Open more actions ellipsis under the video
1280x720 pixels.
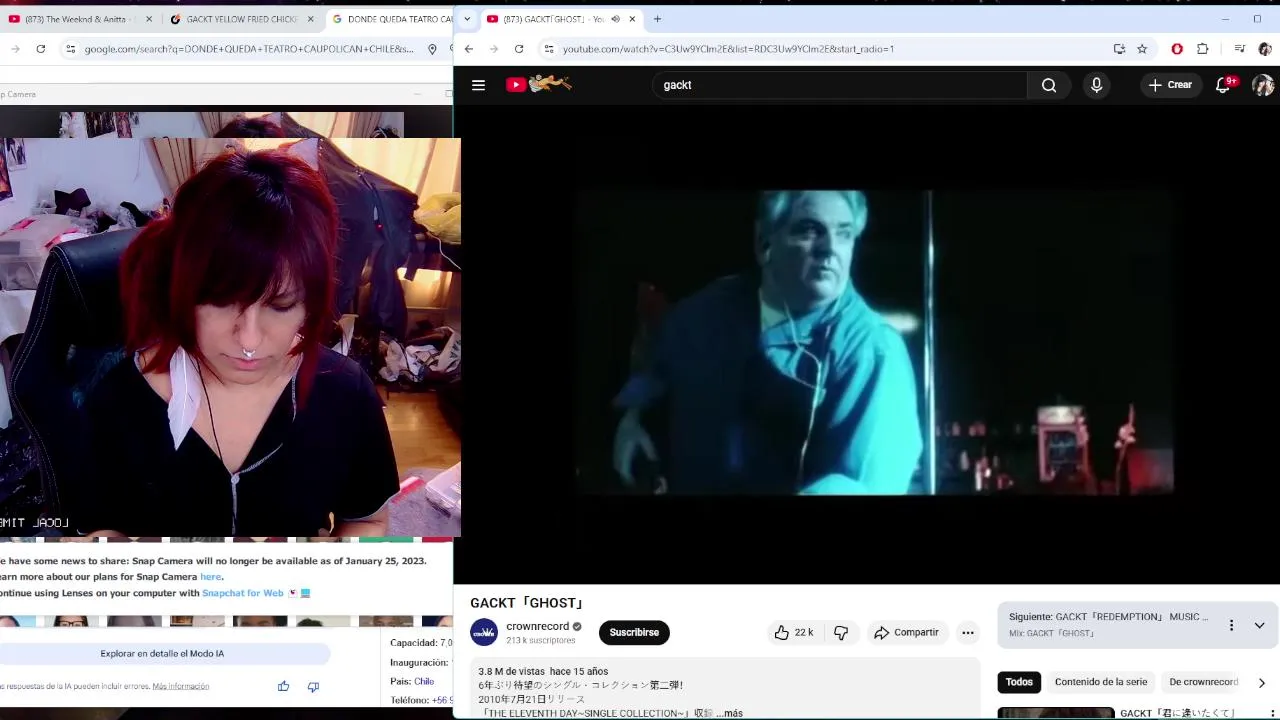[967, 632]
